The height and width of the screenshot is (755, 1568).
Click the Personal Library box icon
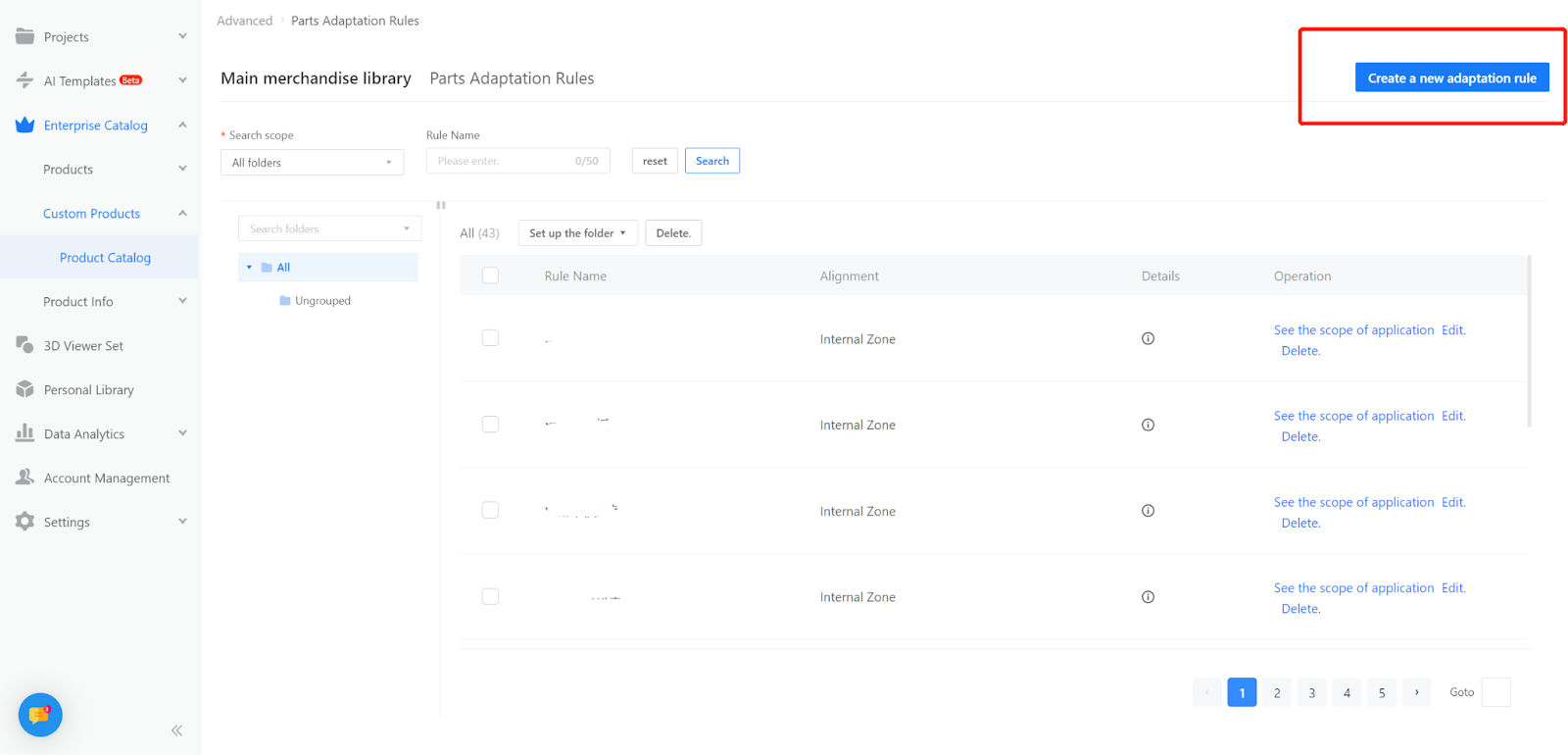coord(25,389)
